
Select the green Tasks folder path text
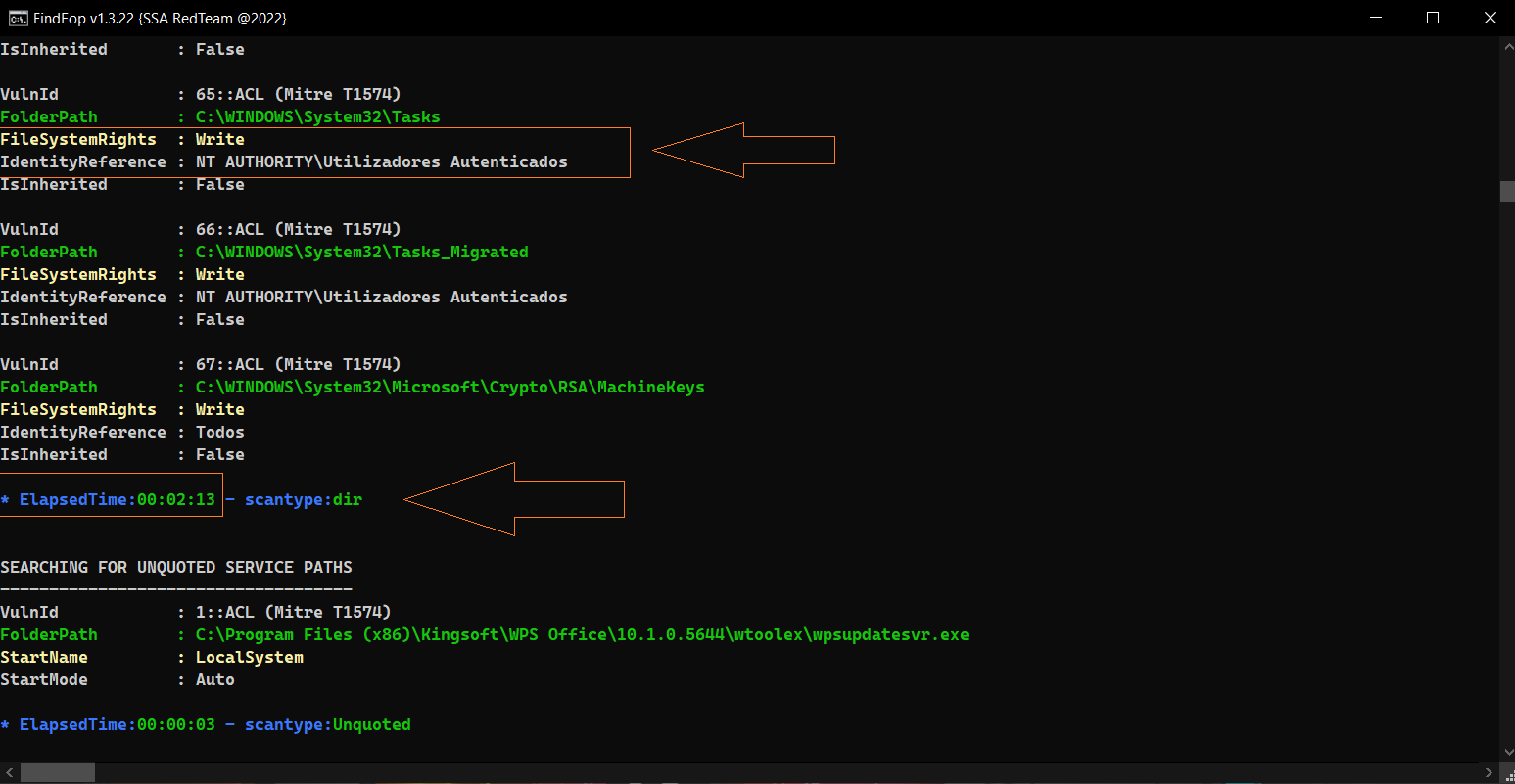click(x=317, y=116)
